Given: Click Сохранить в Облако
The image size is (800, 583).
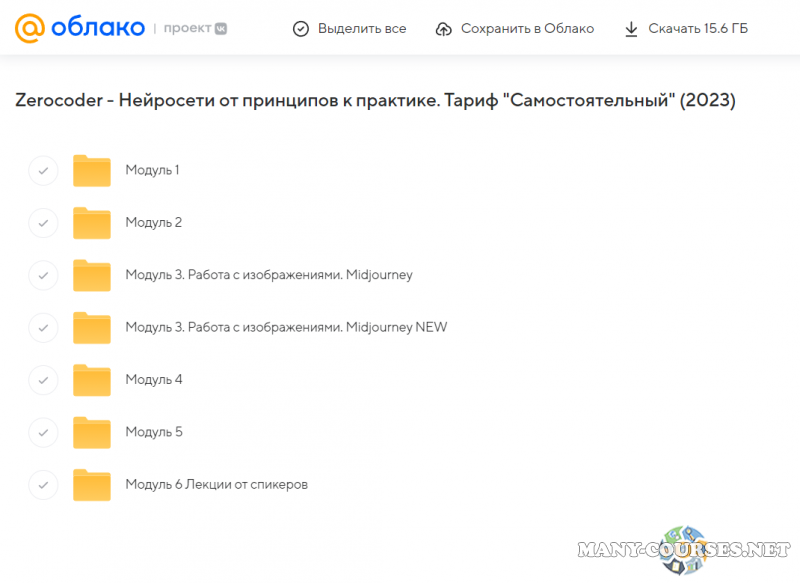Looking at the screenshot, I should click(527, 29).
